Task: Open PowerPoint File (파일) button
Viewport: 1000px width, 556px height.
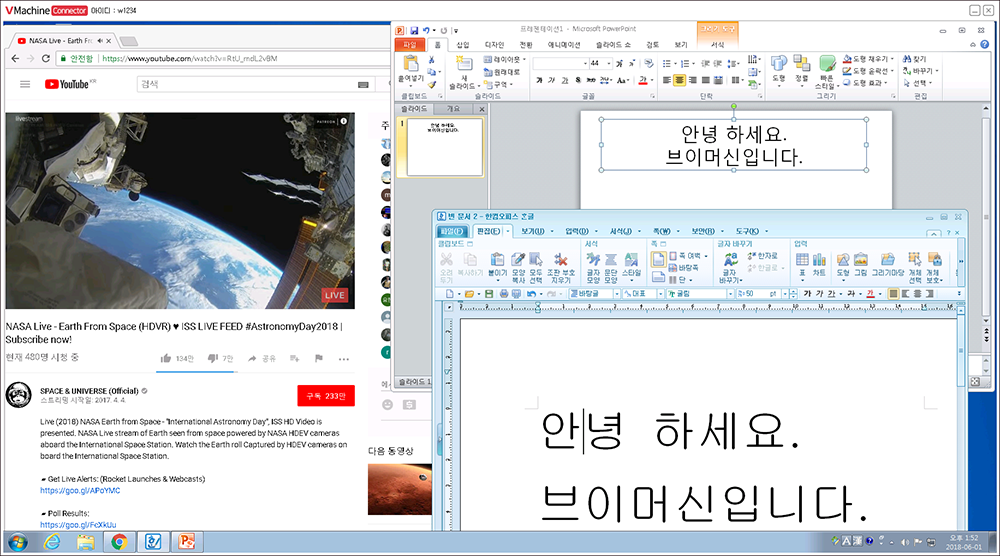Action: pyautogui.click(x=409, y=45)
